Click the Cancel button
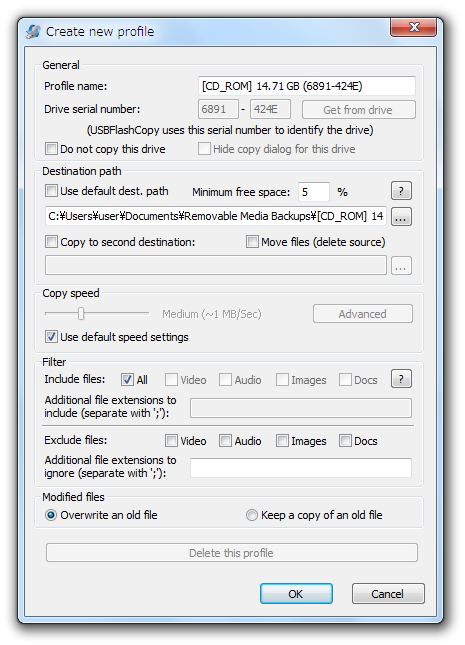The height and width of the screenshot is (645, 465). tap(388, 594)
